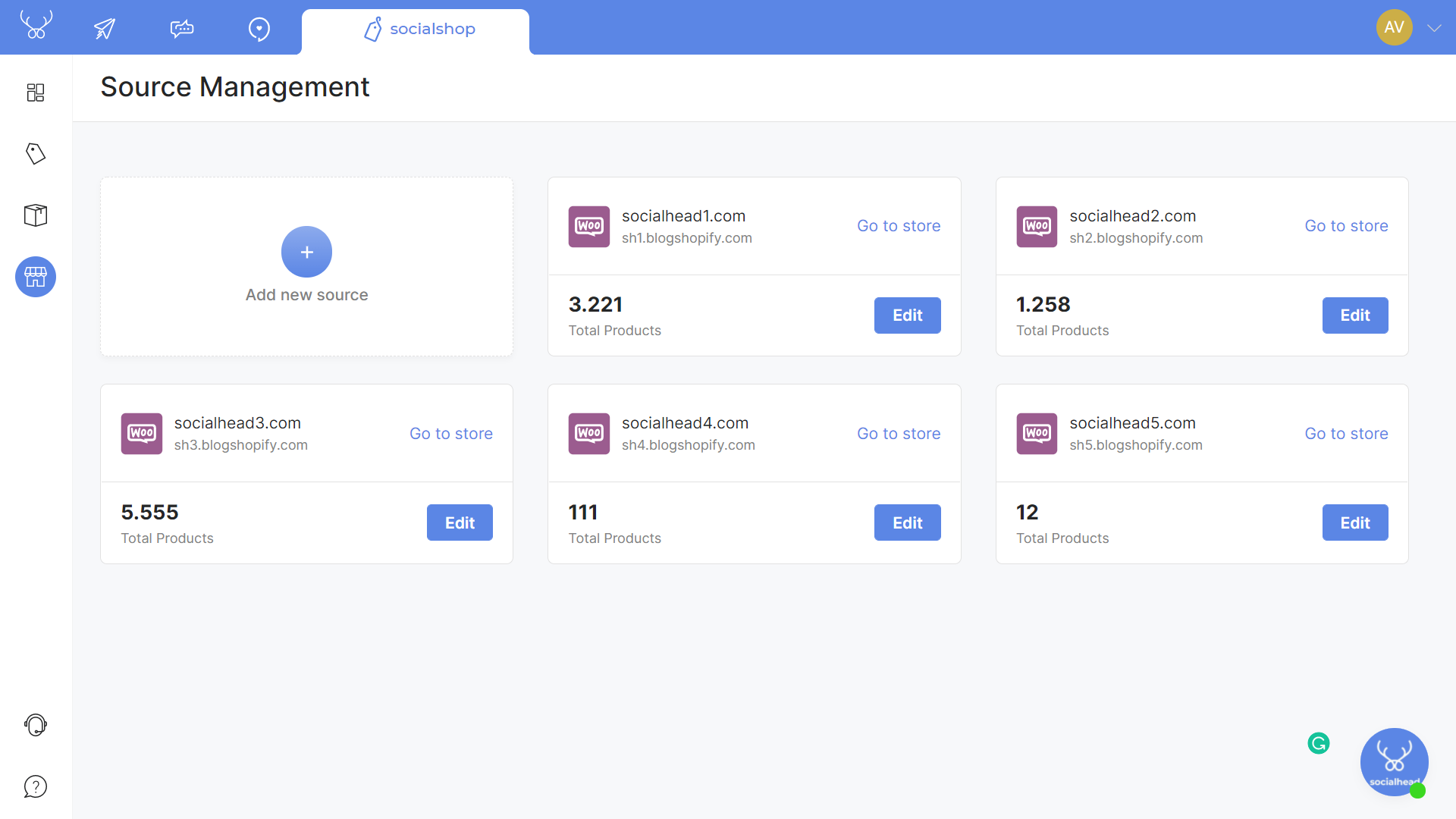Click the 3.221 total products value
Image resolution: width=1456 pixels, height=819 pixels.
[x=595, y=305]
